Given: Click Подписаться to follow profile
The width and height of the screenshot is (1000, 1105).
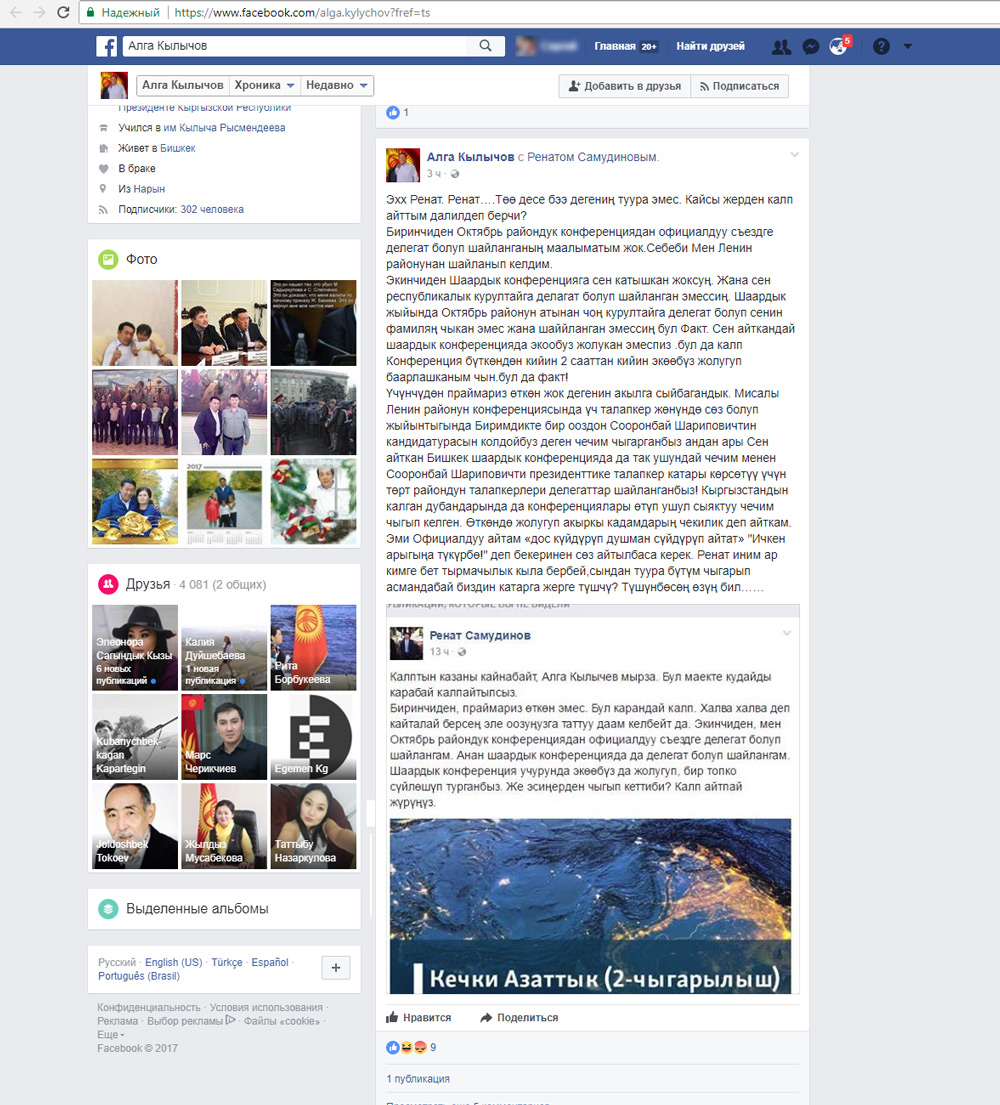Looking at the screenshot, I should coord(738,86).
